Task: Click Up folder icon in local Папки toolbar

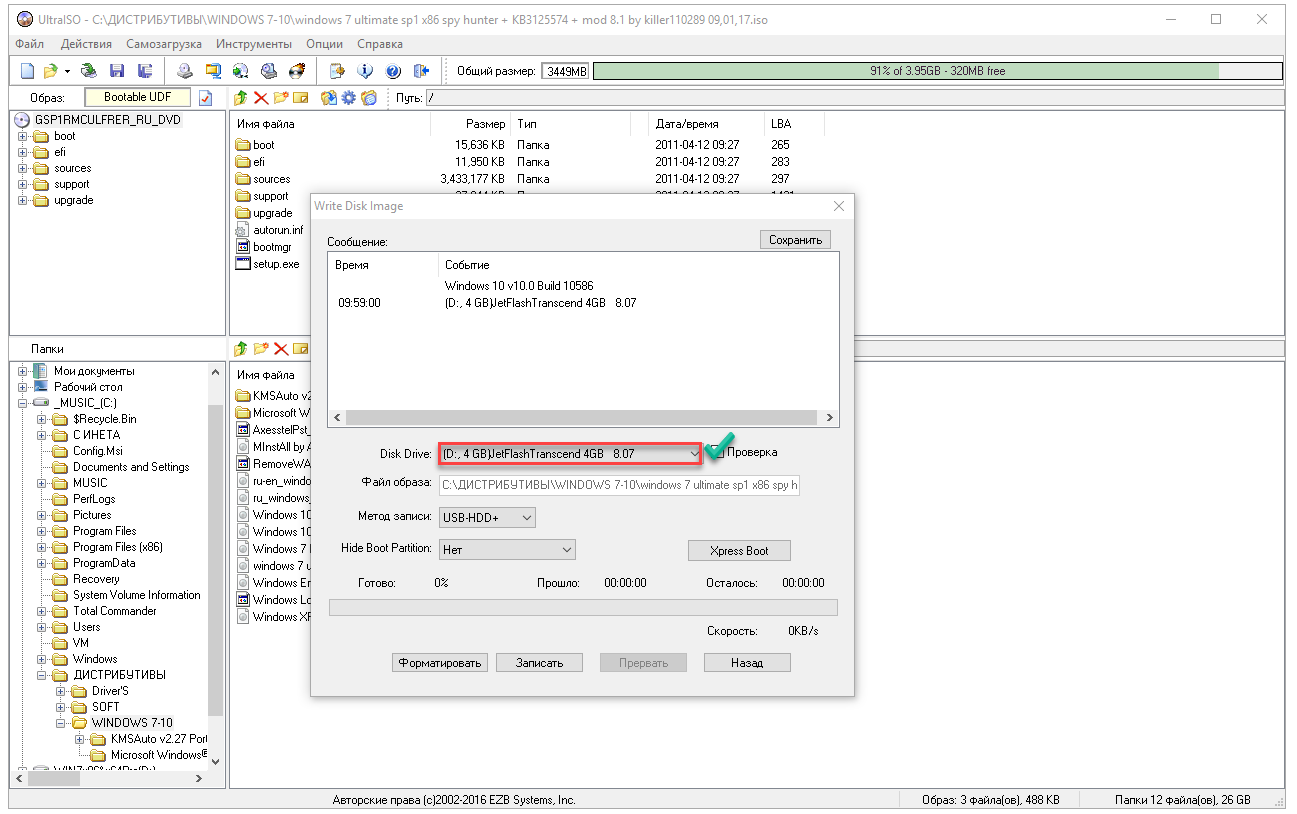Action: pos(241,349)
